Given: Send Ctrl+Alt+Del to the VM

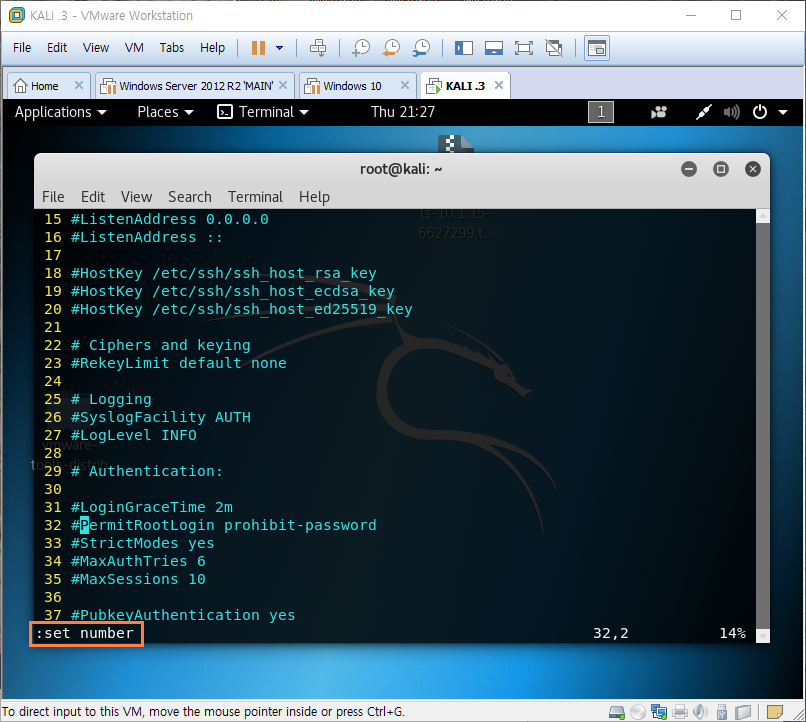Looking at the screenshot, I should coord(318,48).
